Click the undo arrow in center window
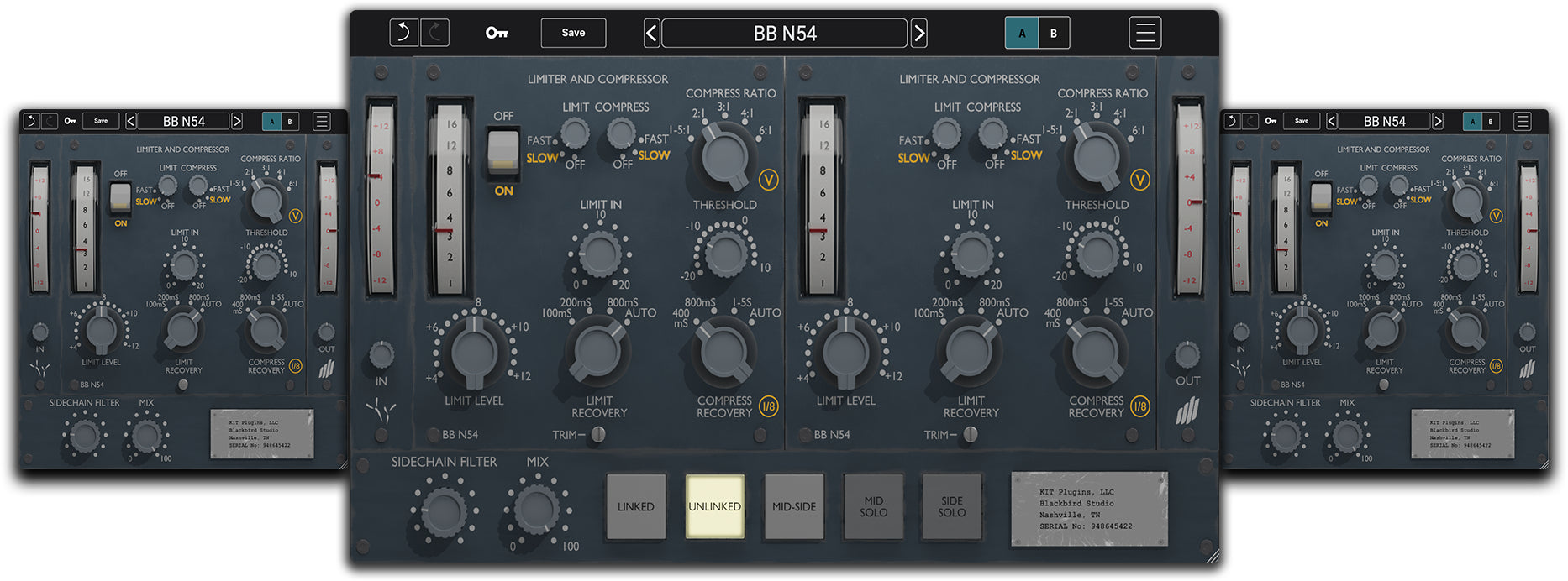 pyautogui.click(x=403, y=33)
